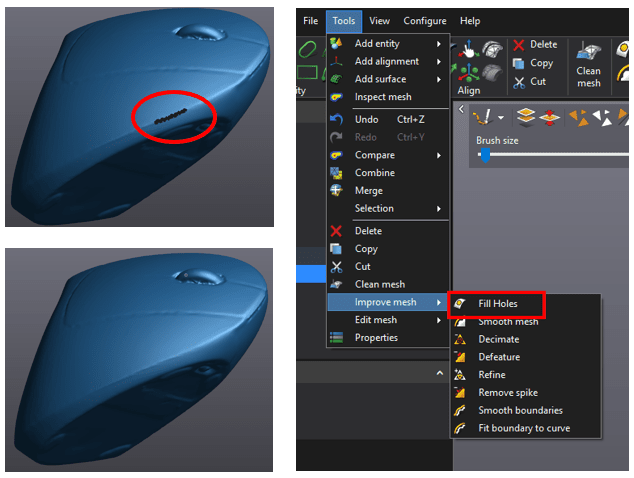Open the View menu

point(379,21)
